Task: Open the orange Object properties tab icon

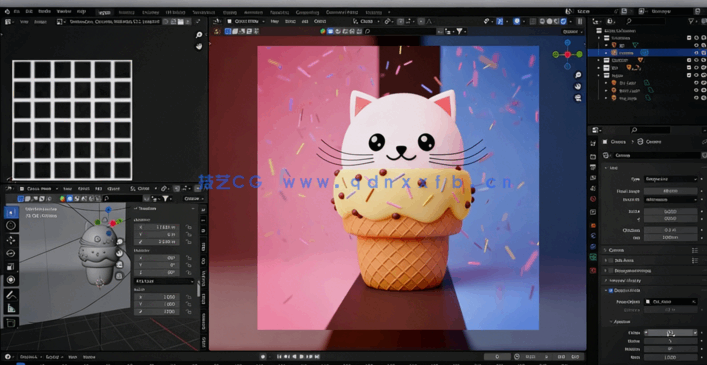Action: tap(593, 225)
